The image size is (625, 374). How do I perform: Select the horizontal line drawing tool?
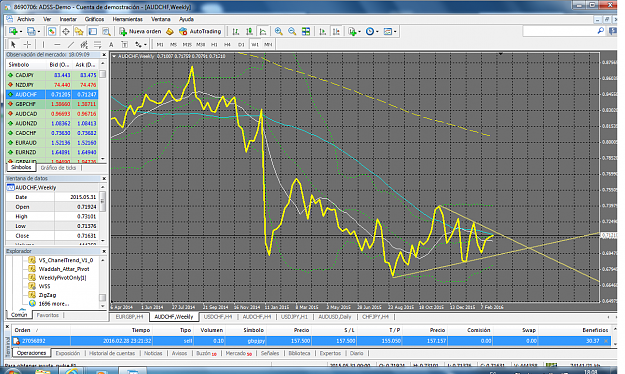(57, 44)
